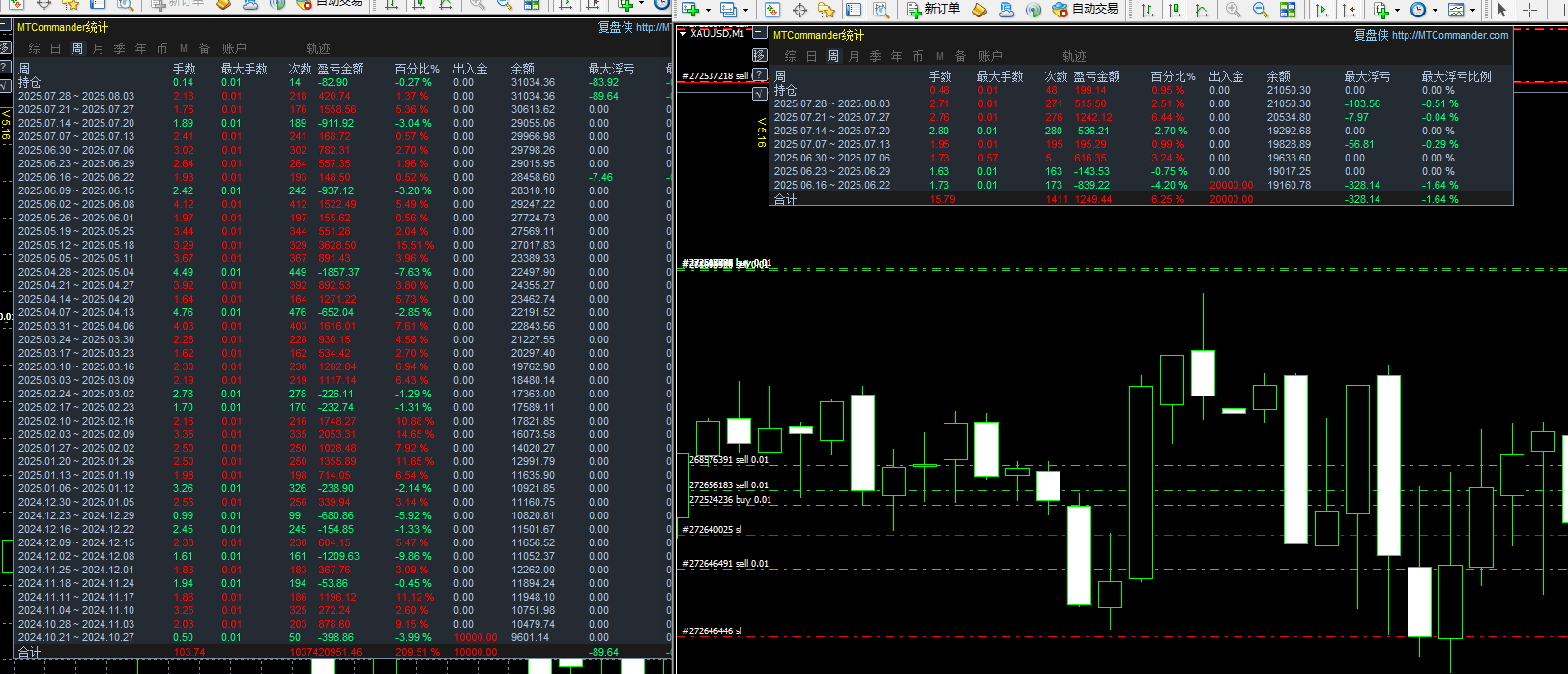Expand the Profiles dropdown arrow, right toolbar
This screenshot has height=674, width=1568.
[745, 11]
